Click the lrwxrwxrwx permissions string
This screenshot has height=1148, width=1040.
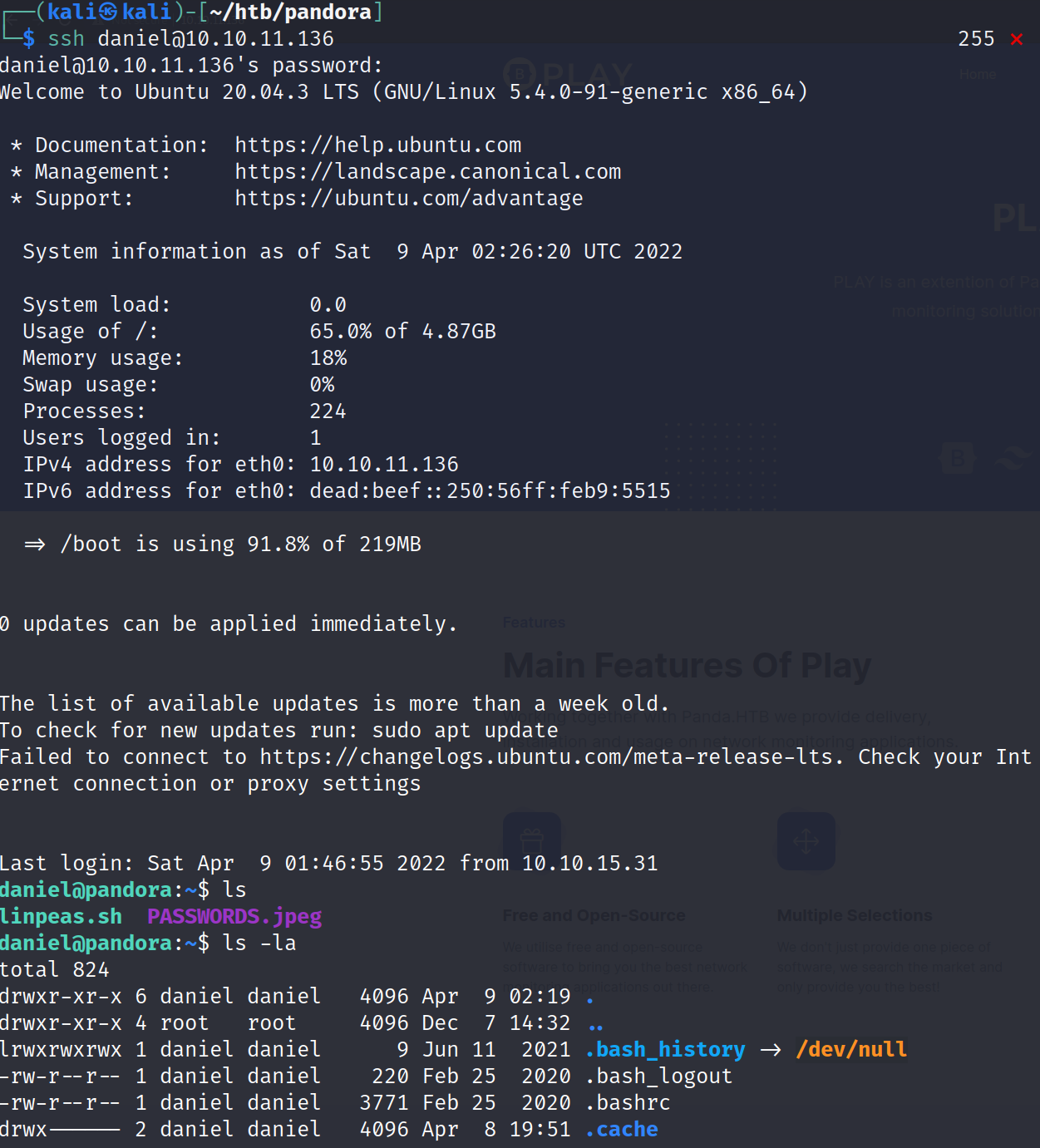click(61, 1050)
